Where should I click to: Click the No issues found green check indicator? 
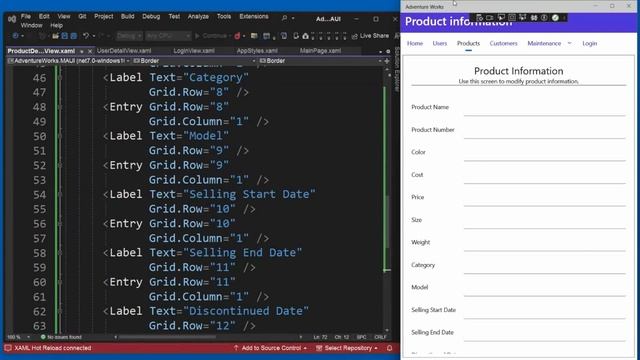43,337
